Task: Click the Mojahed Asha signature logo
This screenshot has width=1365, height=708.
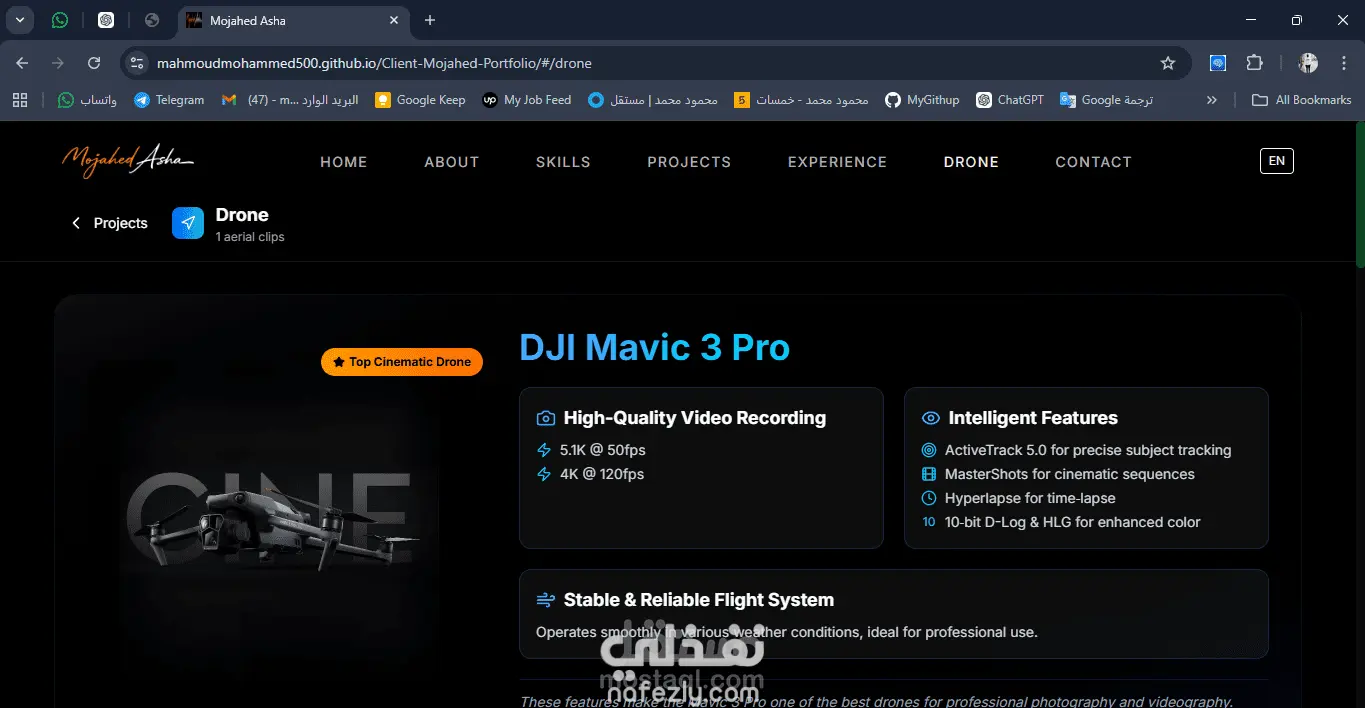Action: (127, 160)
